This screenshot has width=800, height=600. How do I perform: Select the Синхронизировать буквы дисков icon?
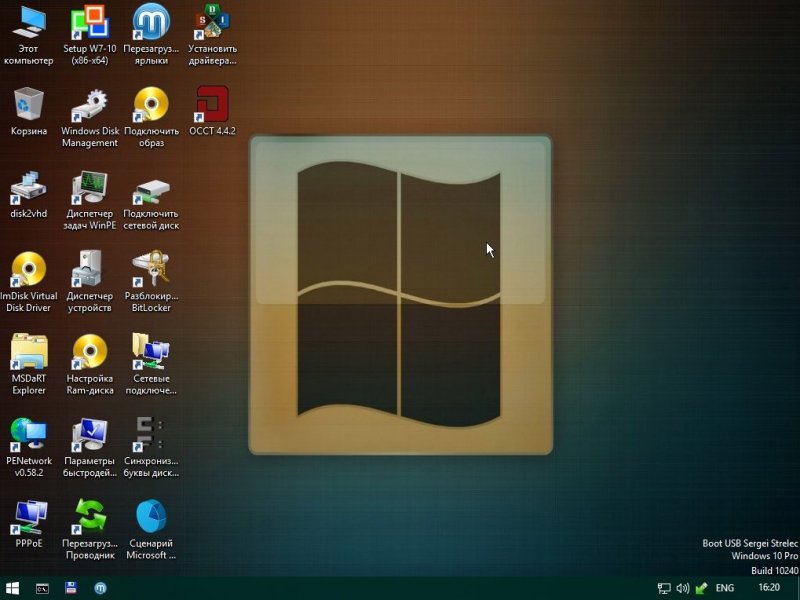tap(149, 434)
